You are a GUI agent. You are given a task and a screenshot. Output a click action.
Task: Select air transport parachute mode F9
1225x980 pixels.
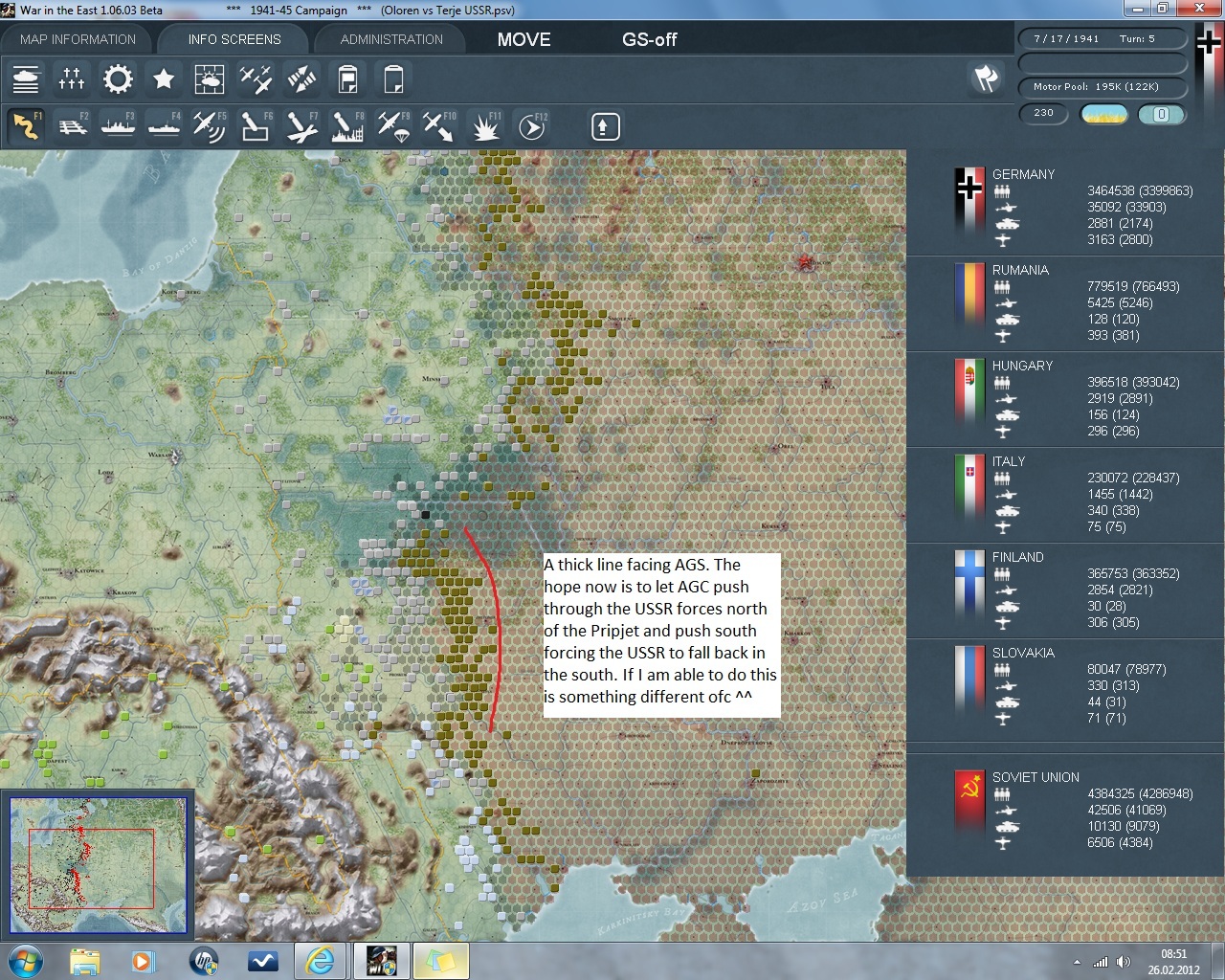(392, 126)
